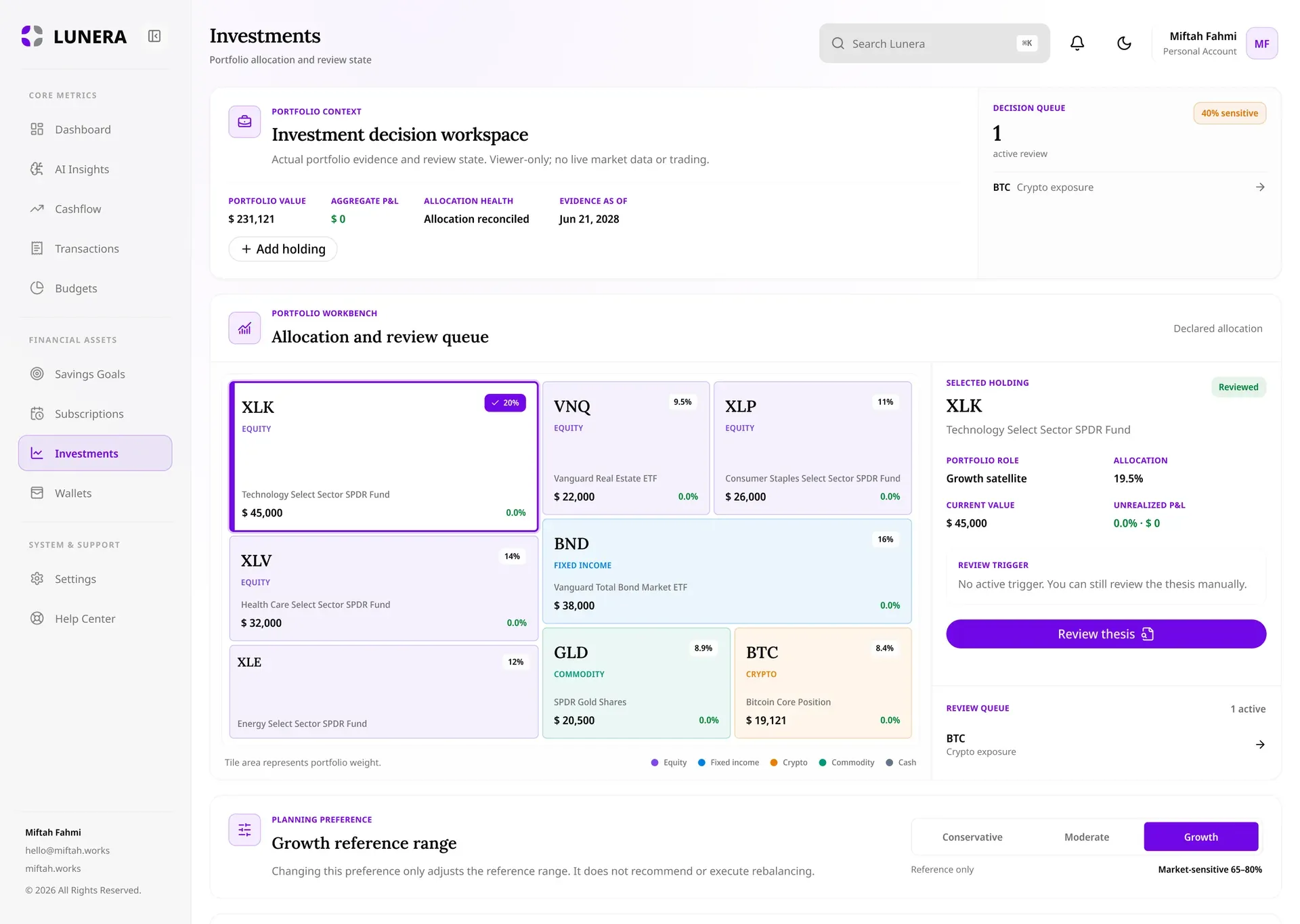Open the BTC review queue arrow
Viewport: 1300px width, 924px height.
pyautogui.click(x=1260, y=745)
